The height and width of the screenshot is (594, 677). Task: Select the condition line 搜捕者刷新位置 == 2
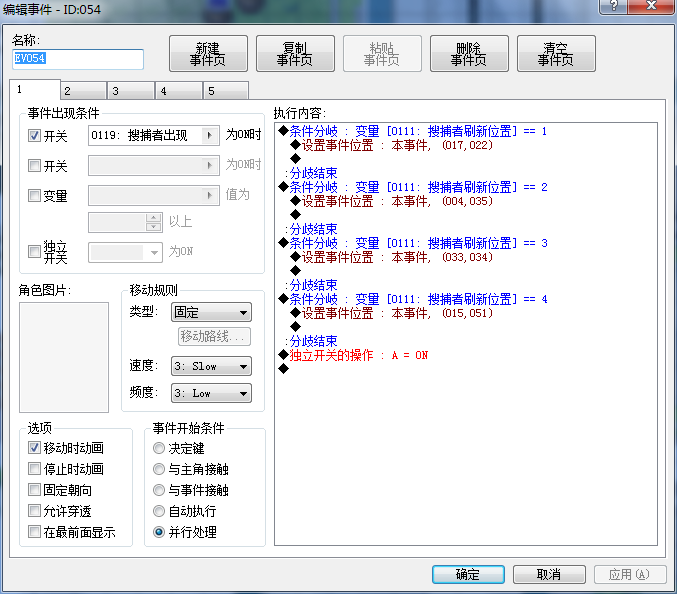click(413, 187)
